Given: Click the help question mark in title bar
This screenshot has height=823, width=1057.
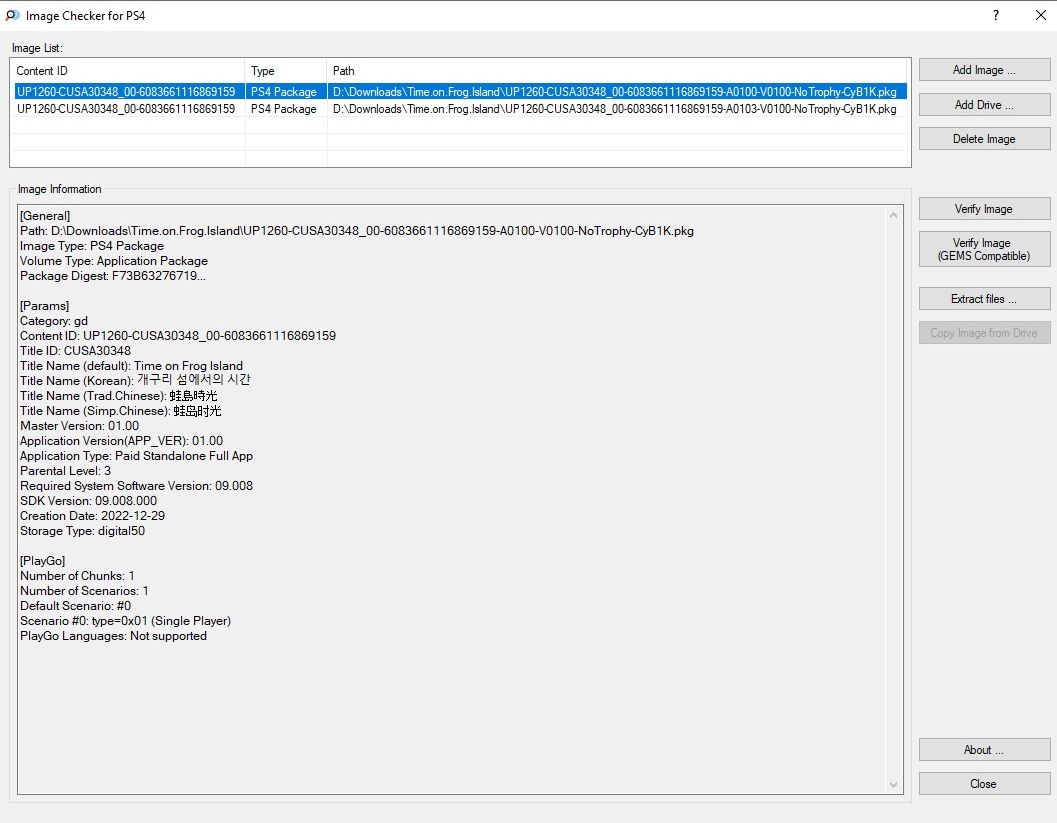Looking at the screenshot, I should [x=996, y=16].
